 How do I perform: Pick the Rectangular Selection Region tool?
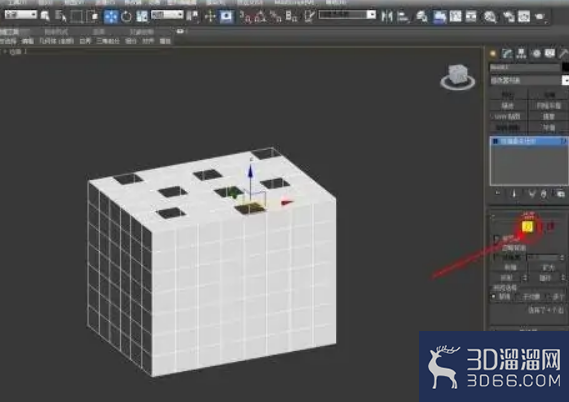pyautogui.click(x=77, y=16)
